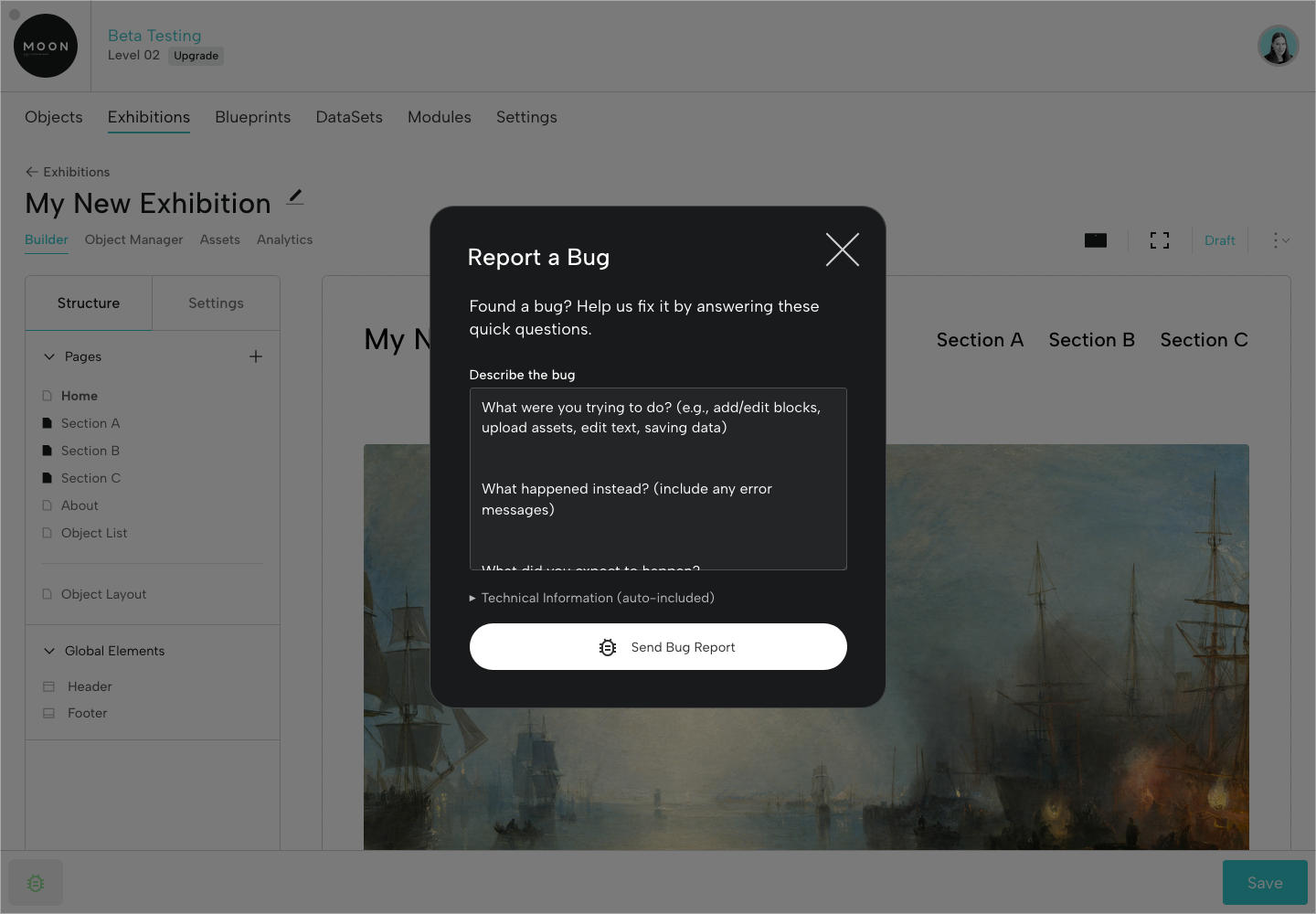This screenshot has width=1316, height=914.
Task: Click the green bug report icon button
Action: pyautogui.click(x=36, y=883)
